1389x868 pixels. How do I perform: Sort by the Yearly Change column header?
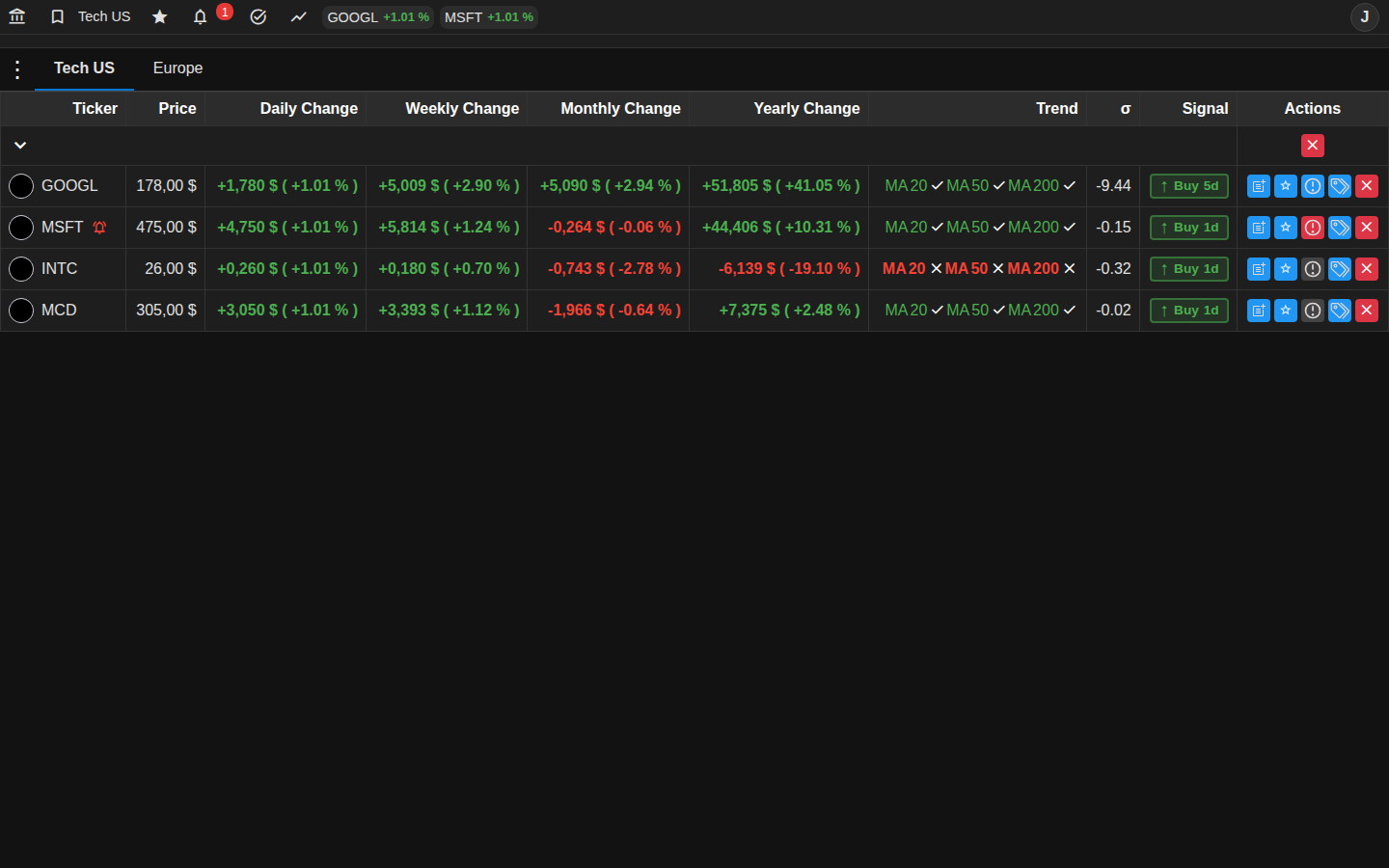806,109
